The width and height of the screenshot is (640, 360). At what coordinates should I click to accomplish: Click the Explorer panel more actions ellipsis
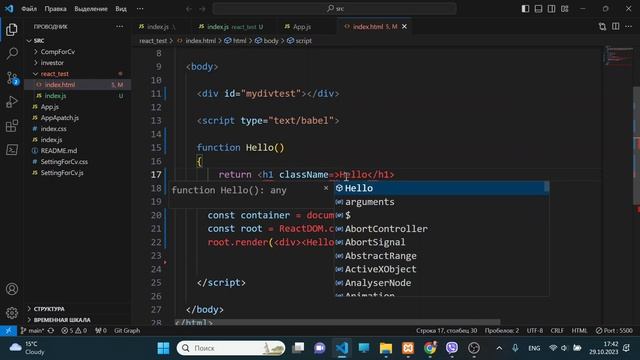click(120, 27)
